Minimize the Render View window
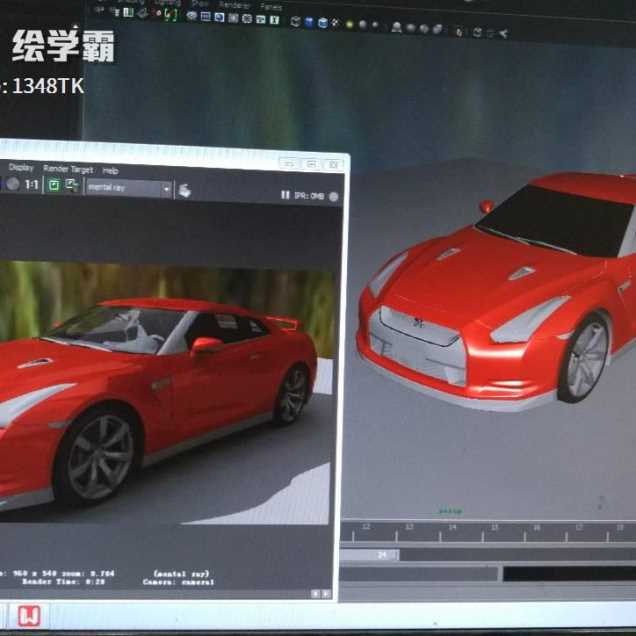The image size is (636, 636). pos(289,164)
